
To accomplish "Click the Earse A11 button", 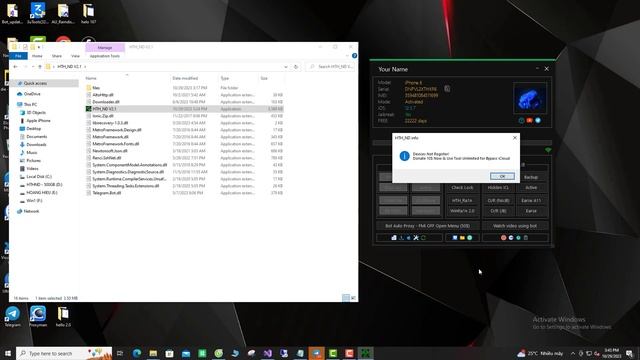I will pyautogui.click(x=531, y=200).
